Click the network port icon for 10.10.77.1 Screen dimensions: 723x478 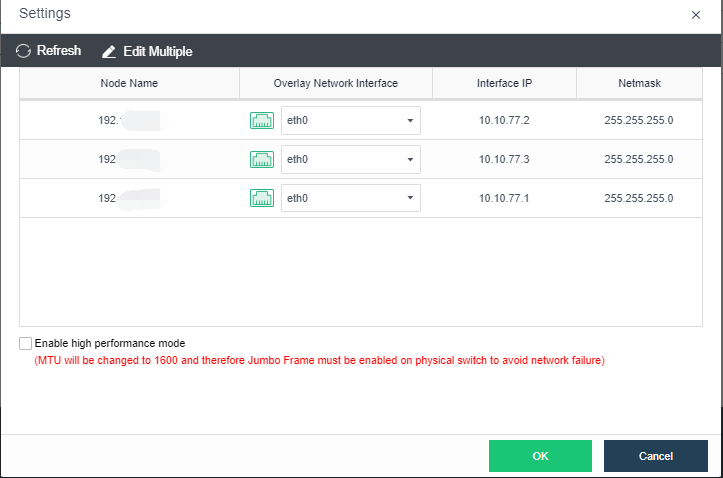point(261,198)
